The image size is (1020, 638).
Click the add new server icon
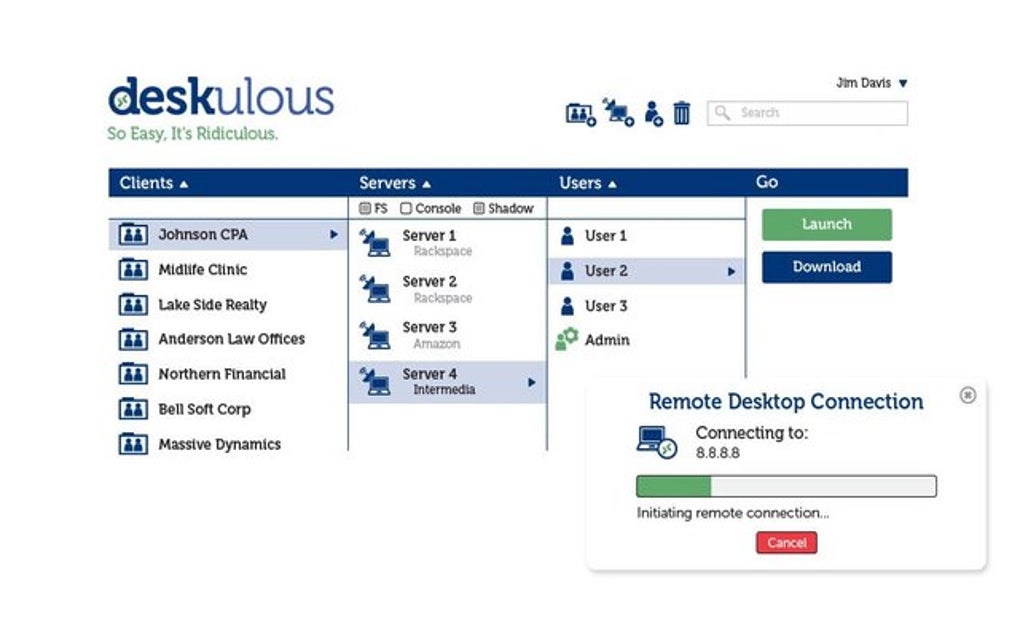pos(618,113)
